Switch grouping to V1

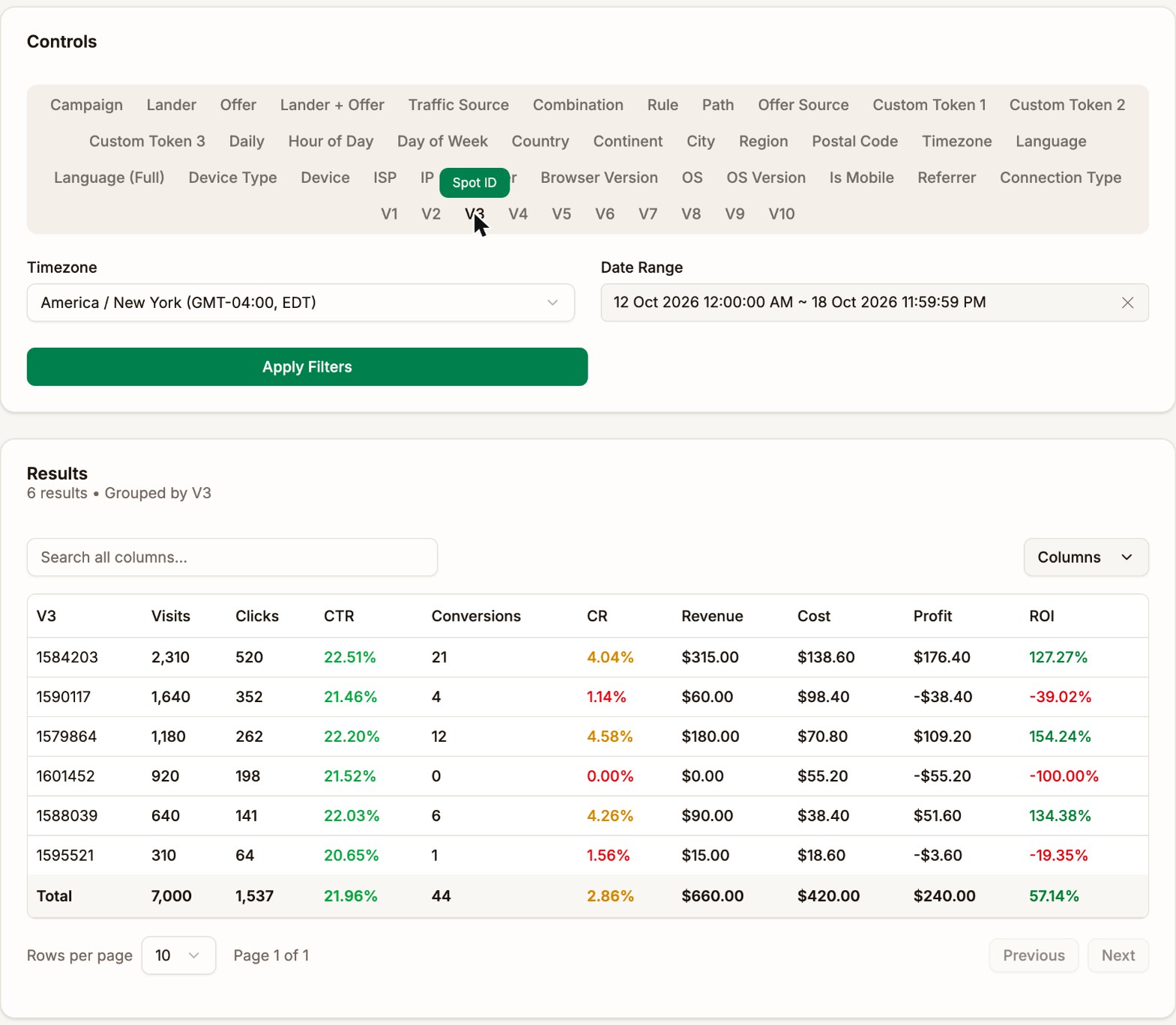pyautogui.click(x=389, y=214)
